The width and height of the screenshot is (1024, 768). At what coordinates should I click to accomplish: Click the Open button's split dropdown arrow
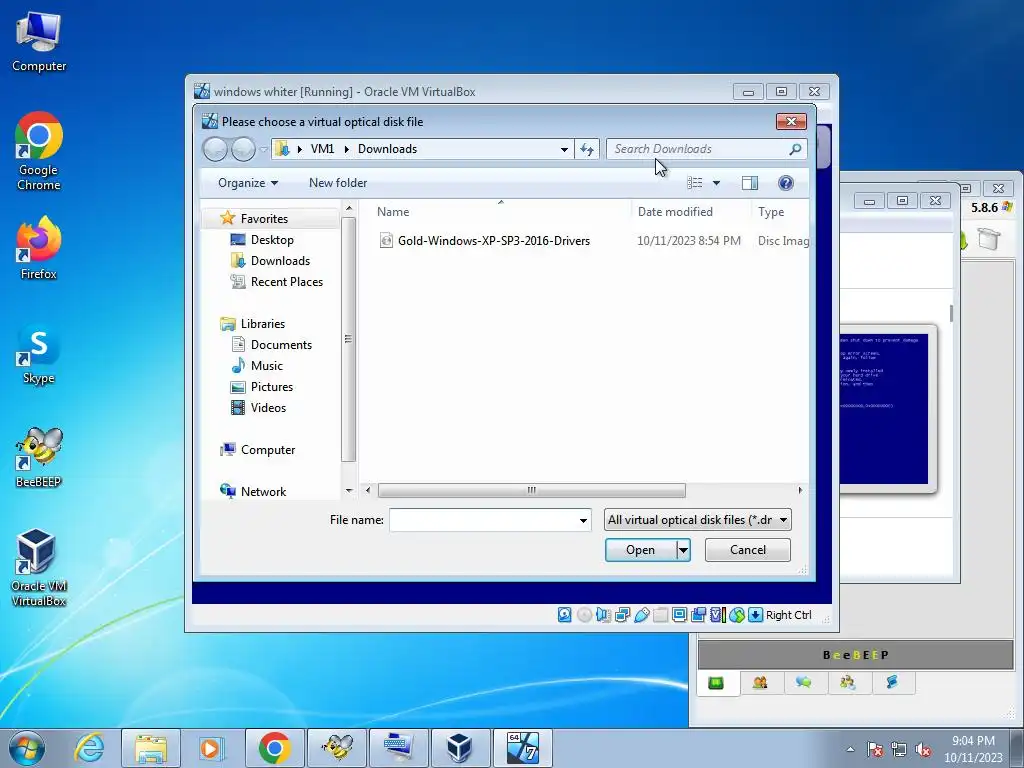pos(683,550)
